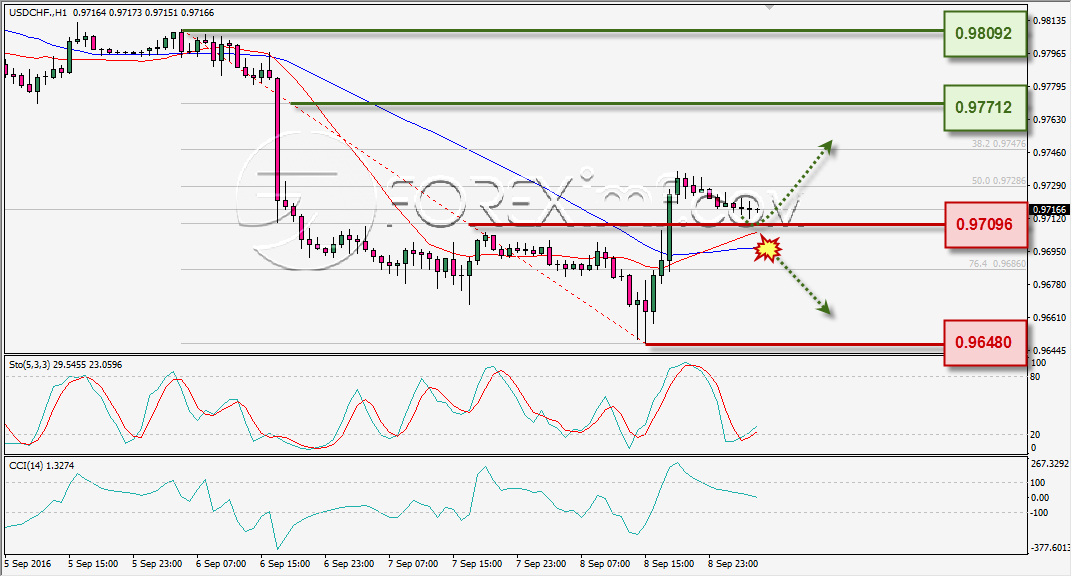Click the chart shift triangle marker at top
The image size is (1072, 577).
click(x=769, y=8)
